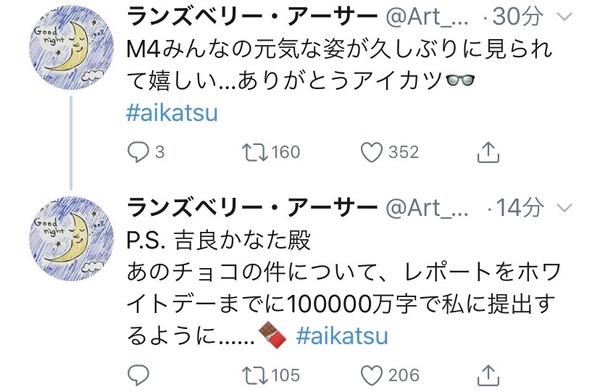Open the chevron menu on the 14分 tweet
600x392 pixels.
coord(565,208)
